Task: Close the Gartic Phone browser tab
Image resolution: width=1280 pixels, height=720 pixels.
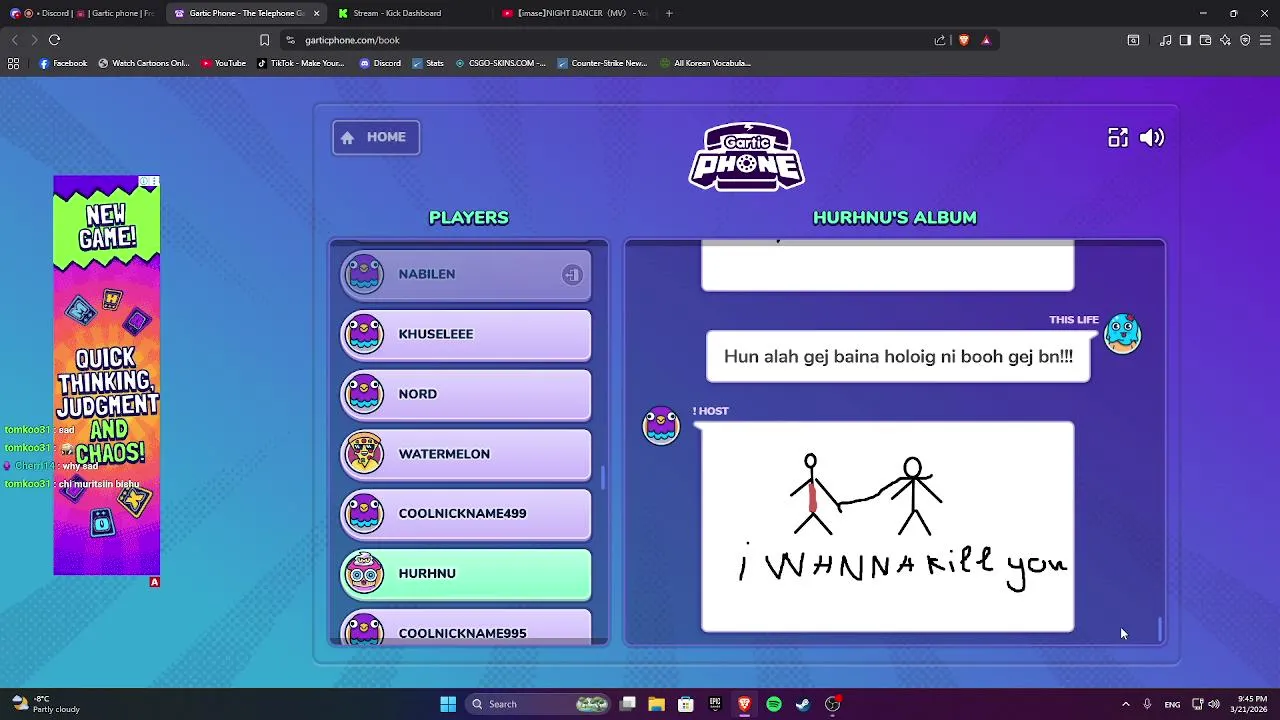Action: coord(316,13)
